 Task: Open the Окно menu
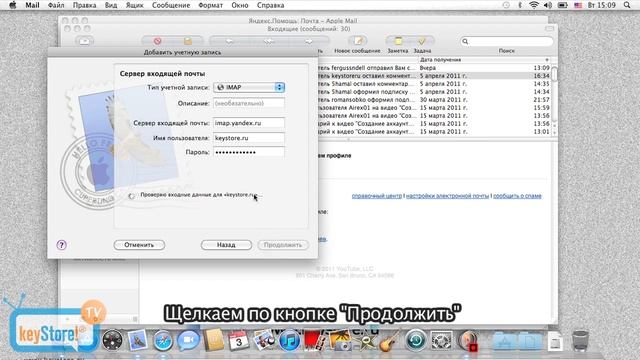coord(240,5)
